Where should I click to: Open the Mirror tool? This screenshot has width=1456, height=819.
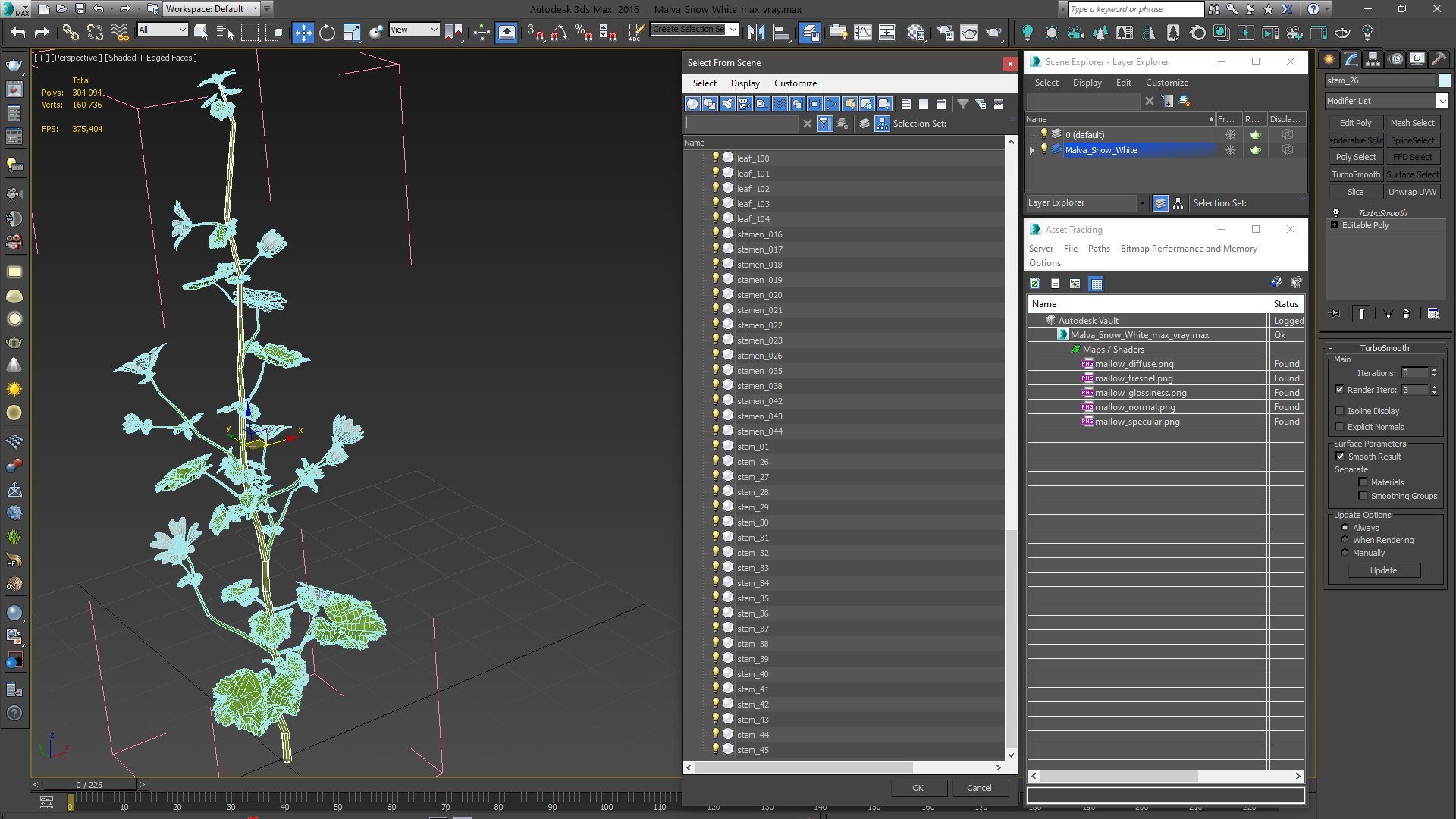(756, 33)
